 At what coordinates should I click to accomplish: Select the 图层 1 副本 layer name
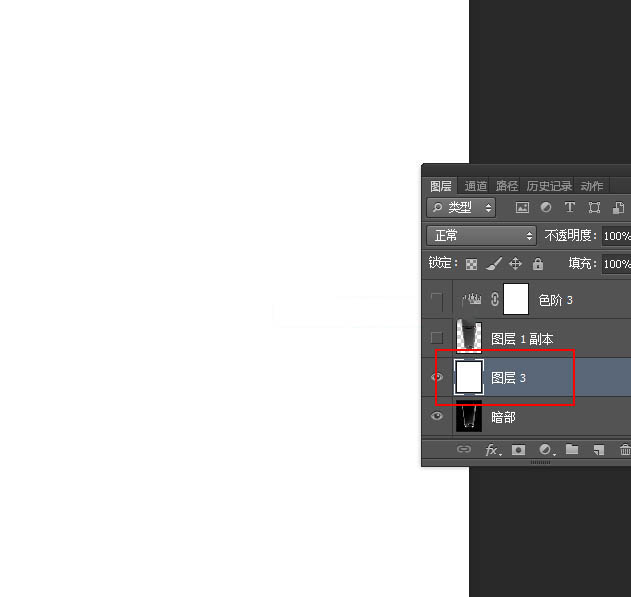coord(522,339)
